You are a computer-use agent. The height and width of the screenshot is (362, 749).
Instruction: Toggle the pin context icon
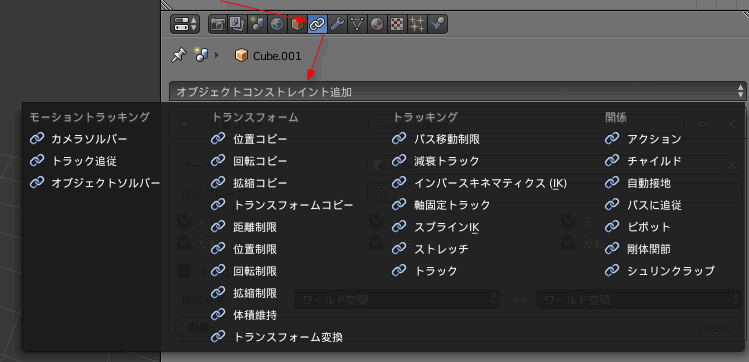179,55
